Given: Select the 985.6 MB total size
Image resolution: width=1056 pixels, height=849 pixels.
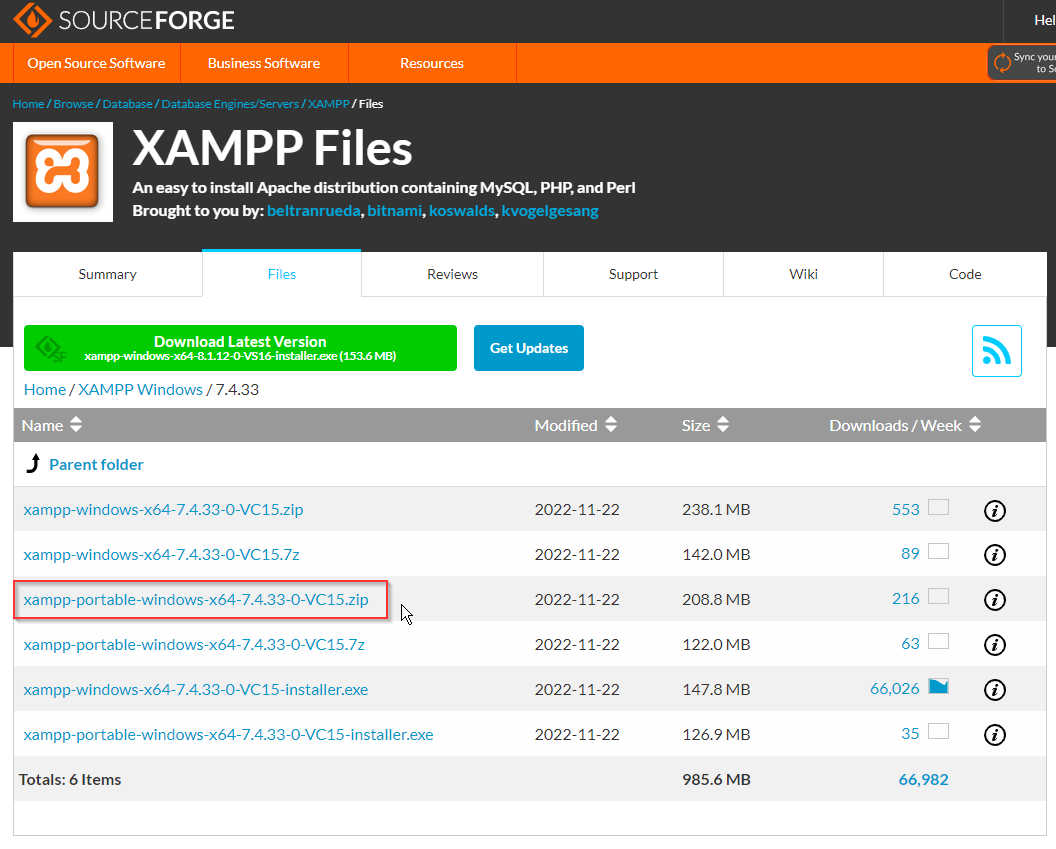Looking at the screenshot, I should coord(716,780).
